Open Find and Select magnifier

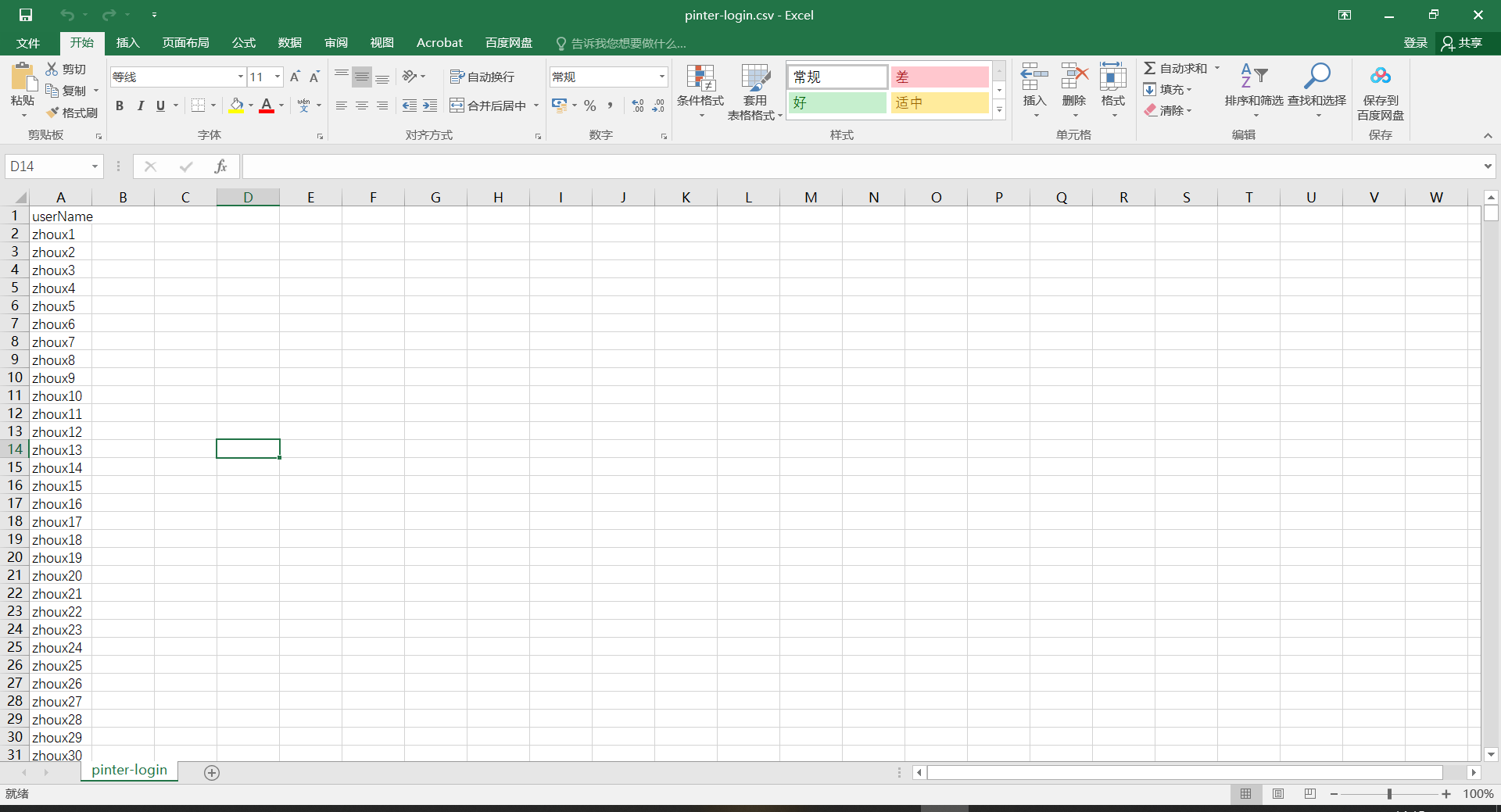pos(1317,91)
